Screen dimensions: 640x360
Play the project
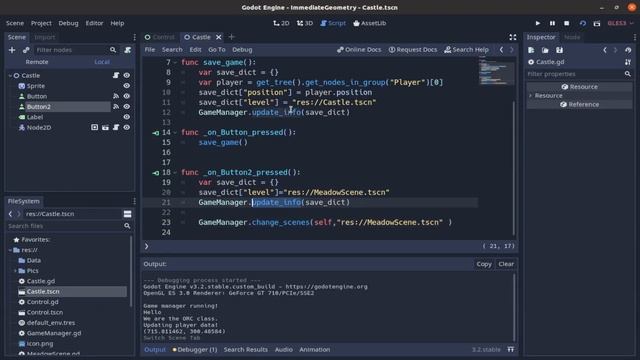pos(538,23)
